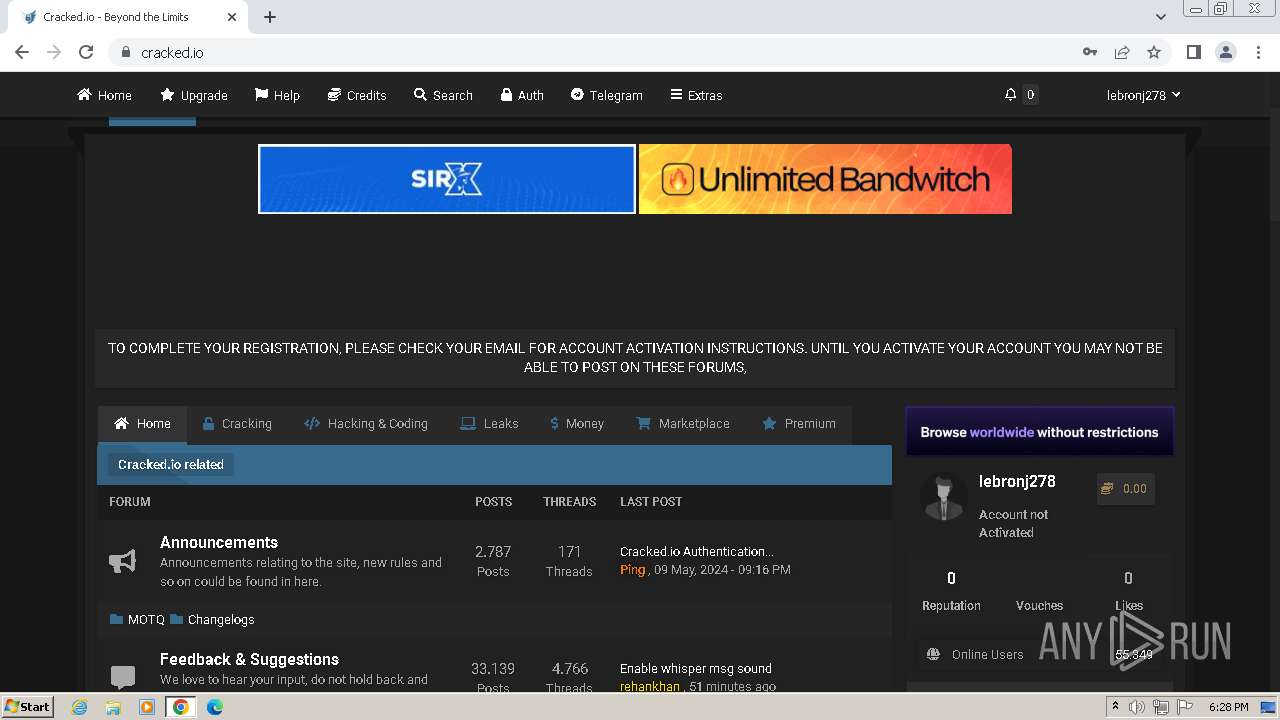The image size is (1280, 720).
Task: Switch to the Leaks tab
Action: [x=489, y=424]
